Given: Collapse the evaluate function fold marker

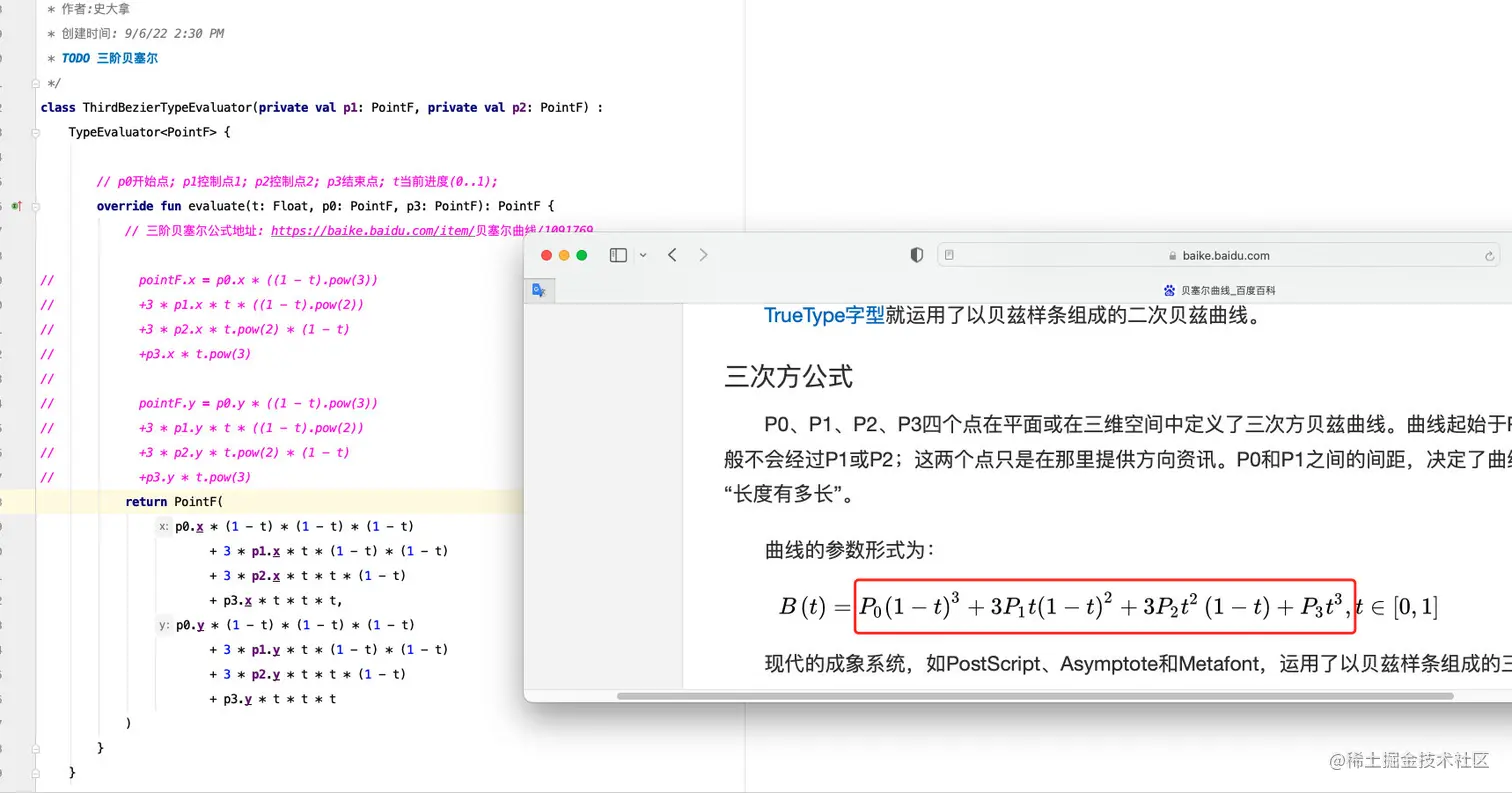Looking at the screenshot, I should (x=36, y=206).
